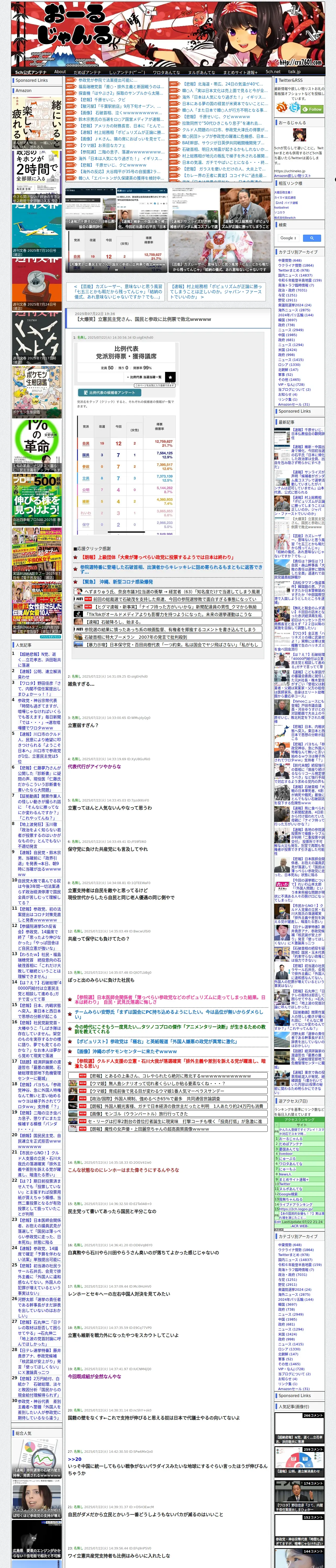
Task: Click 比例代表の候補者アンケート button
Action: 110,393
